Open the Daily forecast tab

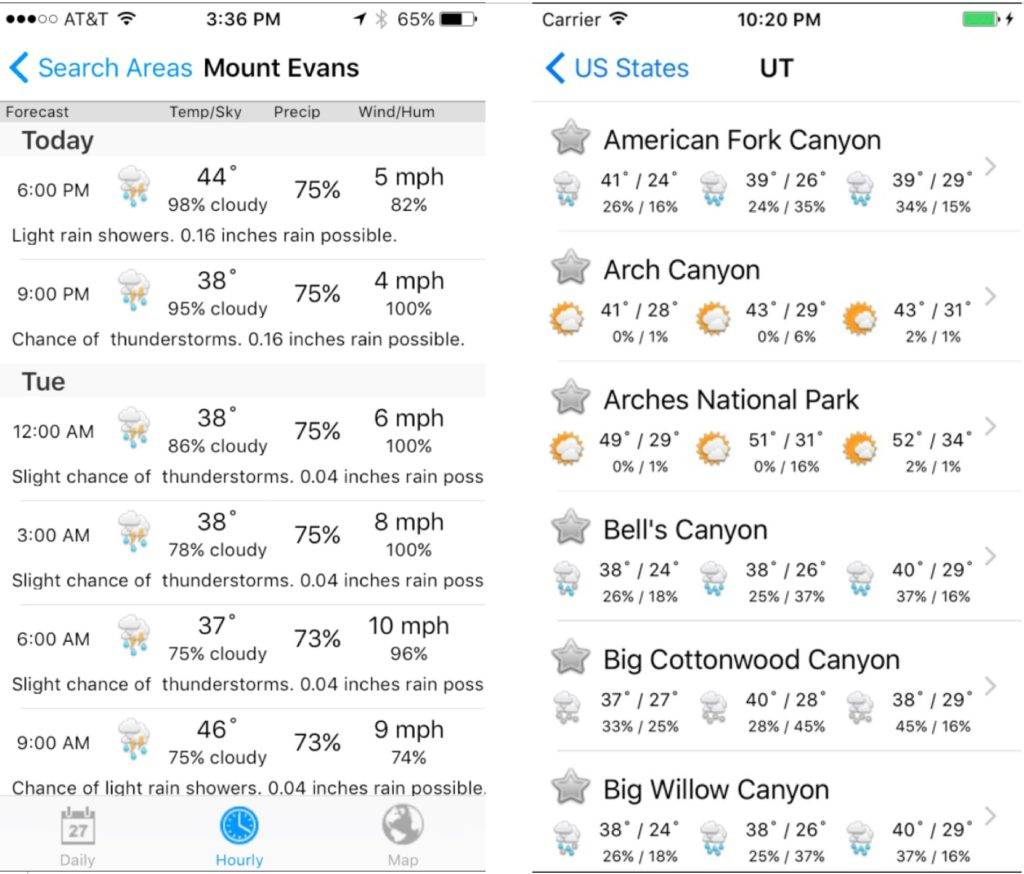coord(77,836)
